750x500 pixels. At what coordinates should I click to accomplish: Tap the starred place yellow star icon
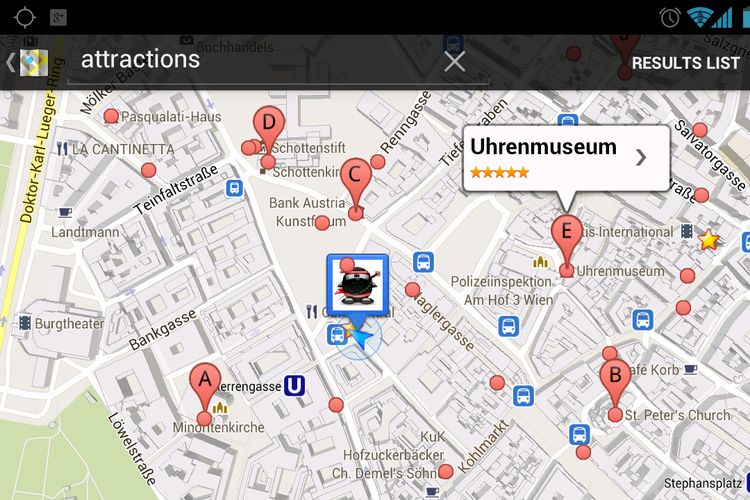click(x=708, y=239)
